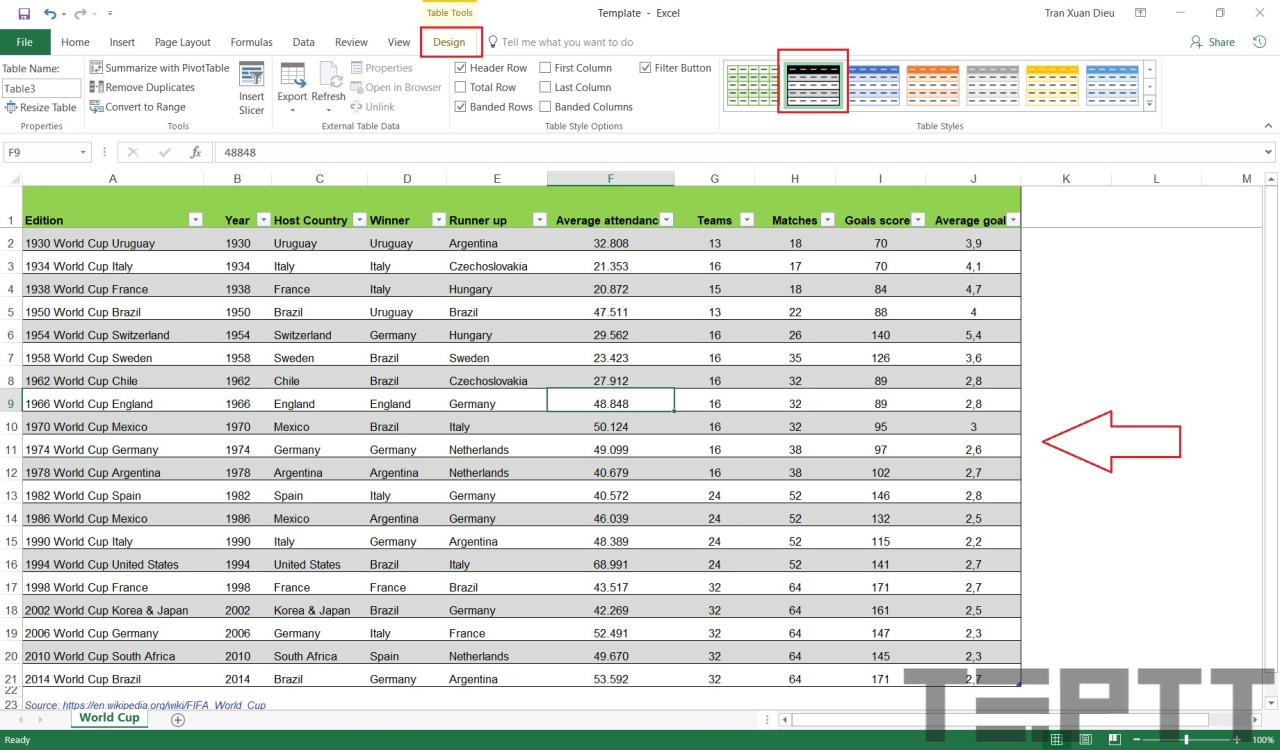Viewport: 1280px width, 750px height.
Task: Uncheck the Header Row checkbox
Action: tap(461, 68)
